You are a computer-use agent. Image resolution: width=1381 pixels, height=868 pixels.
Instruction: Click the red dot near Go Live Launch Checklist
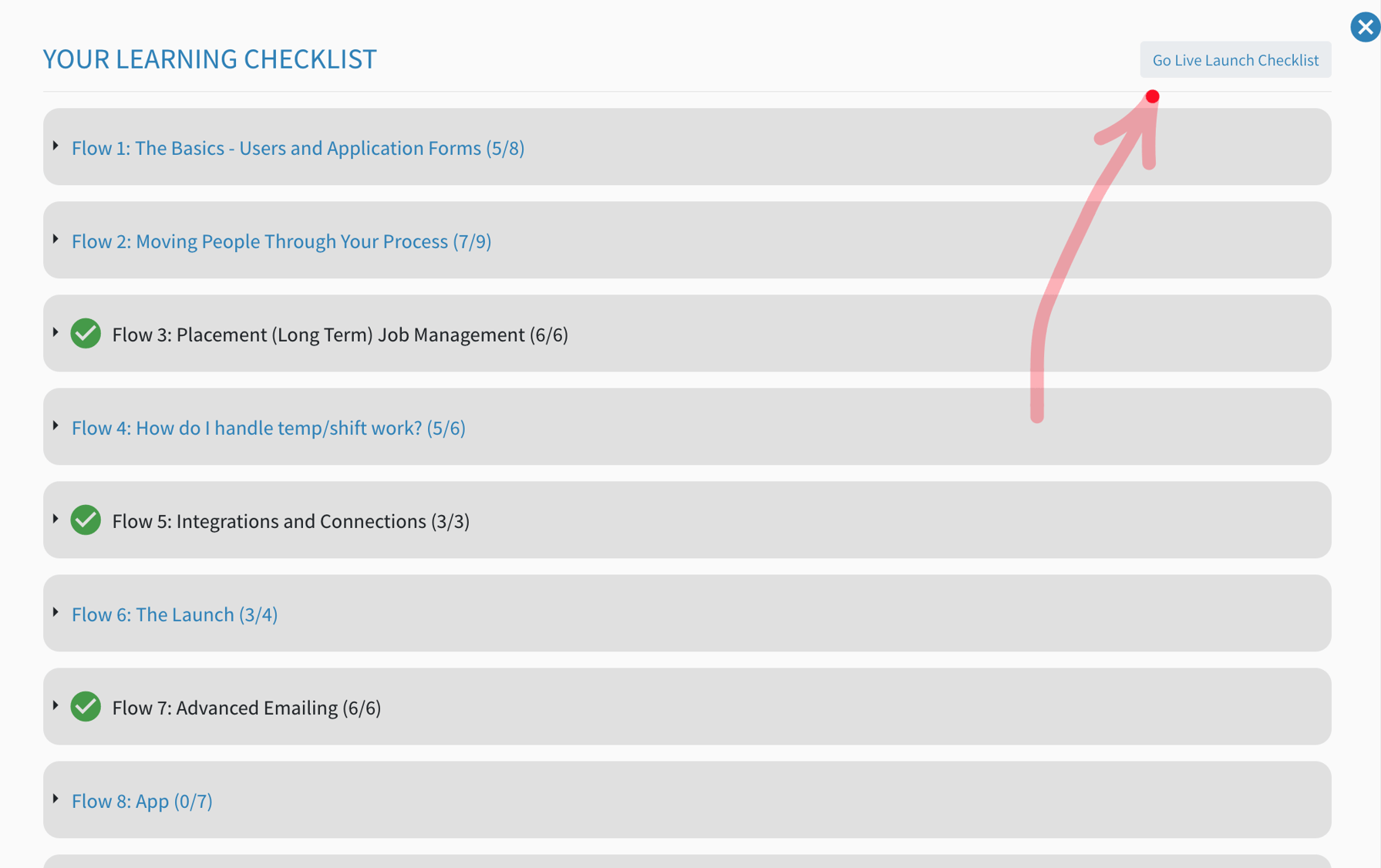point(1153,96)
